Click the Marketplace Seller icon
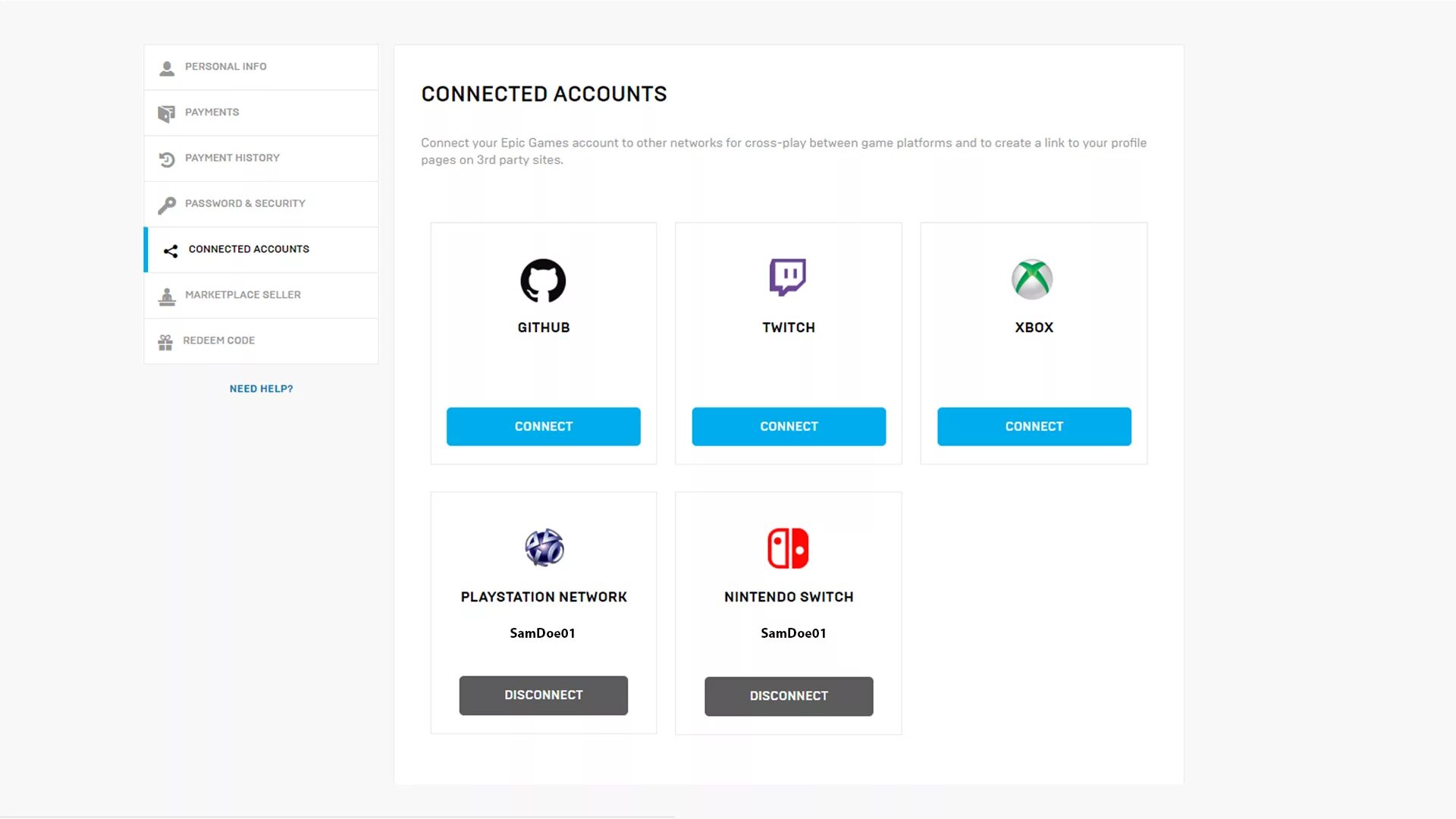 tap(167, 297)
